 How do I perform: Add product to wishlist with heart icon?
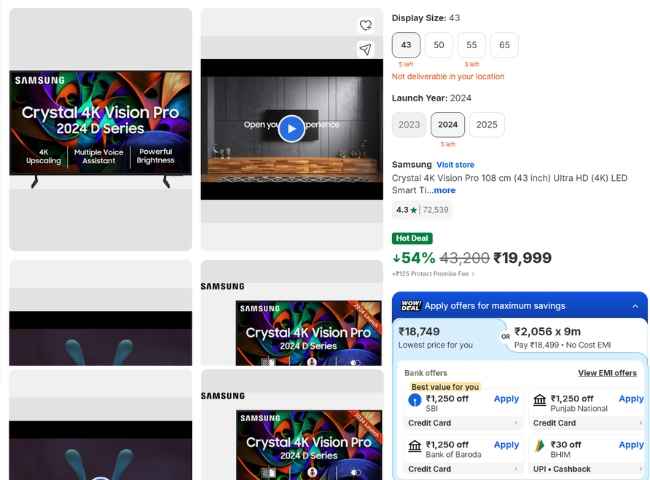[366, 25]
